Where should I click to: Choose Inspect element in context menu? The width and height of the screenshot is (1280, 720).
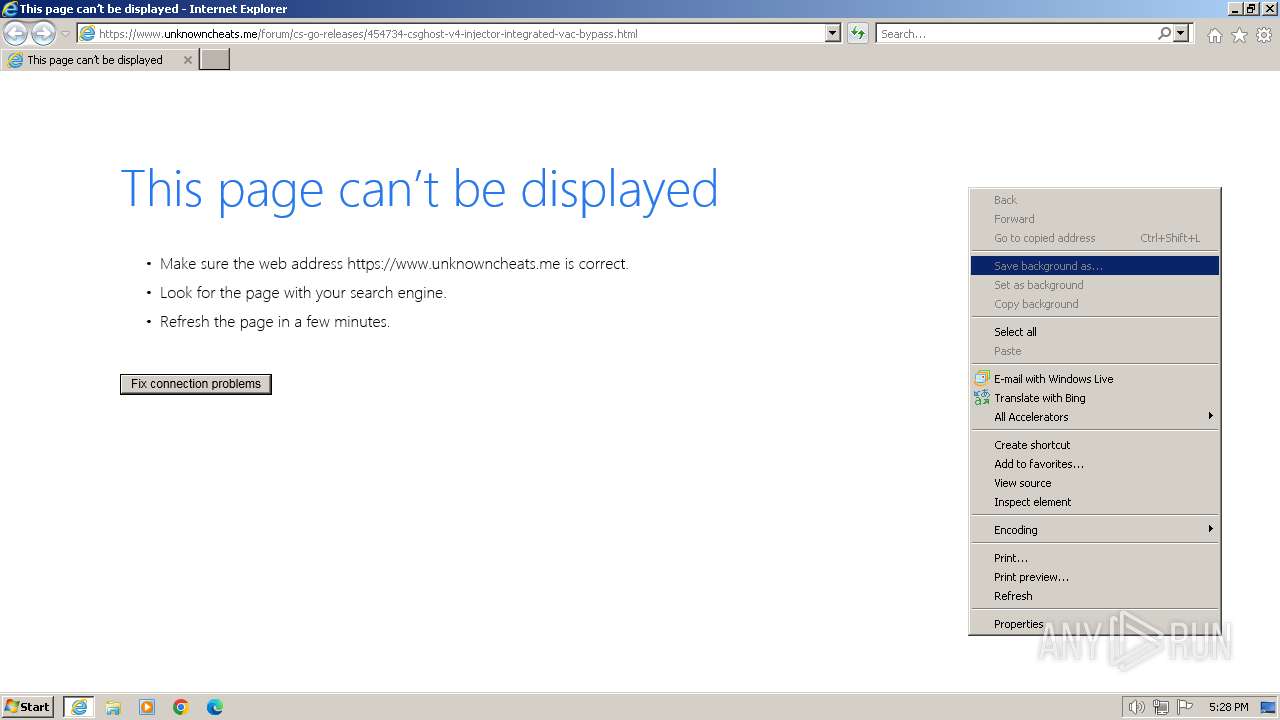pos(1095,502)
